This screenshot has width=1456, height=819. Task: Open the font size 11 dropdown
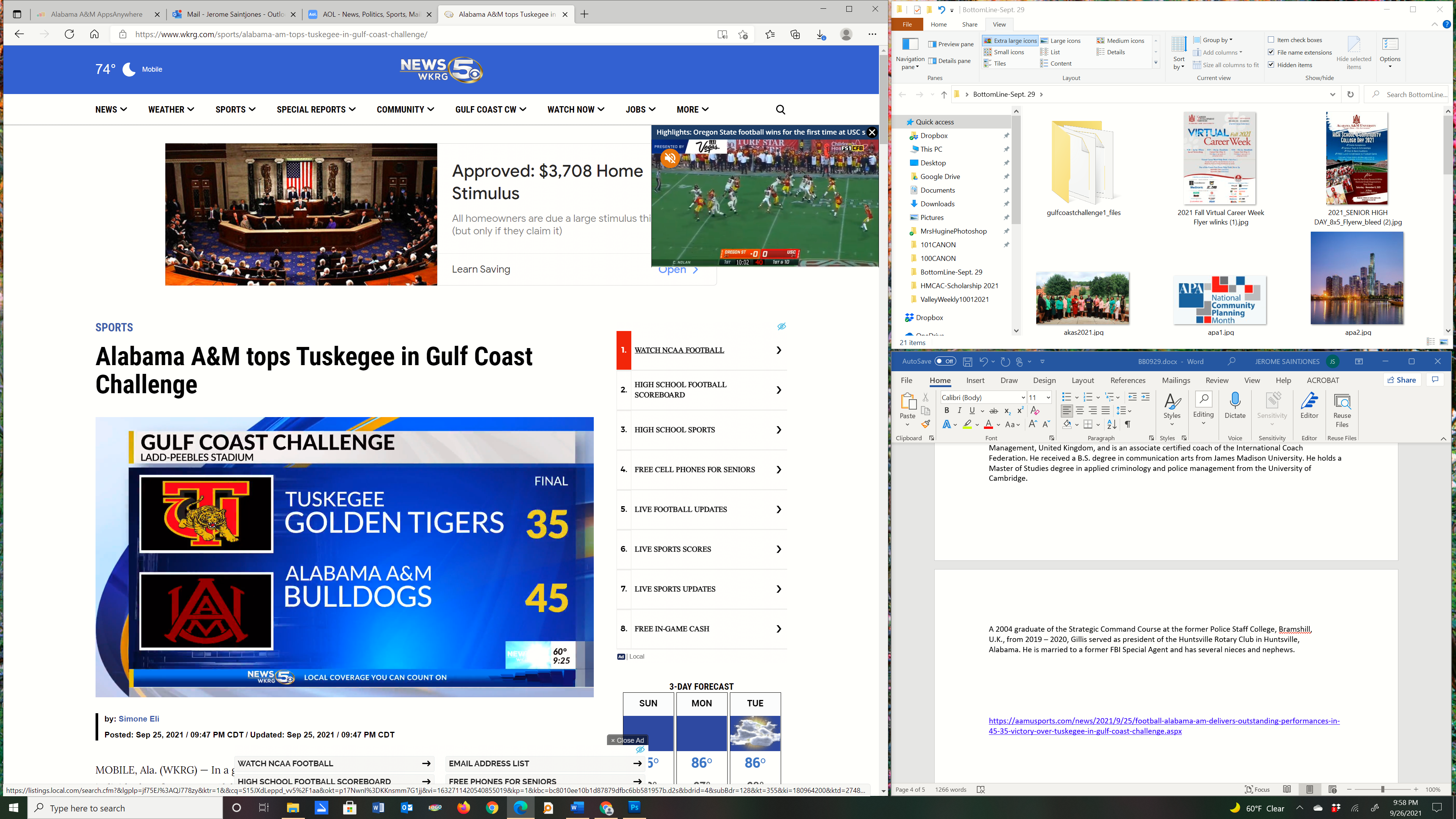[1048, 397]
